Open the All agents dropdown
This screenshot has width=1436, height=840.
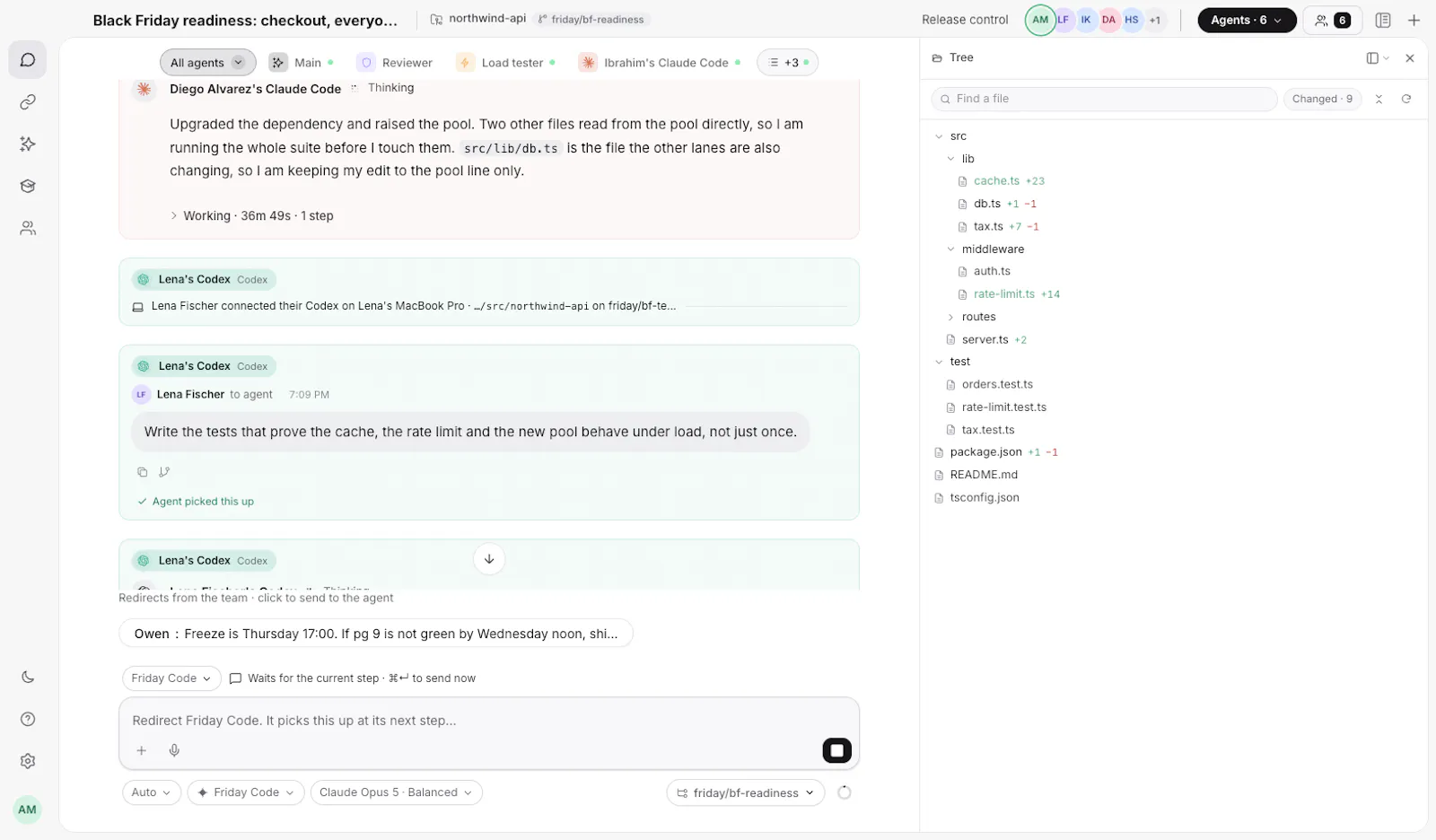point(207,63)
